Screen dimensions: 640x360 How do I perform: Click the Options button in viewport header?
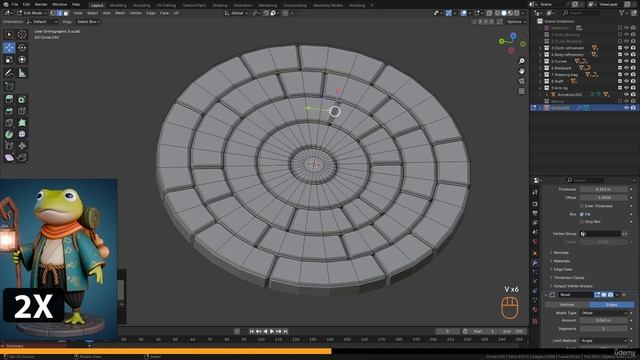tap(515, 22)
